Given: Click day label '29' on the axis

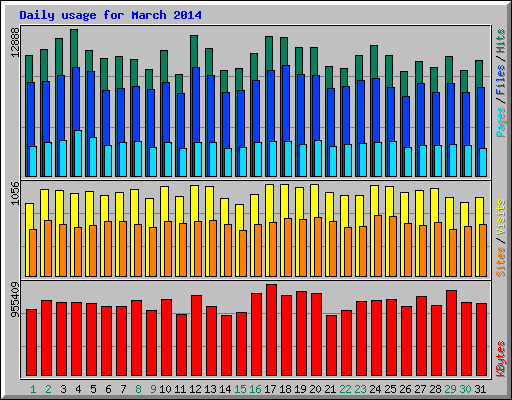Looking at the screenshot, I should click(450, 389).
